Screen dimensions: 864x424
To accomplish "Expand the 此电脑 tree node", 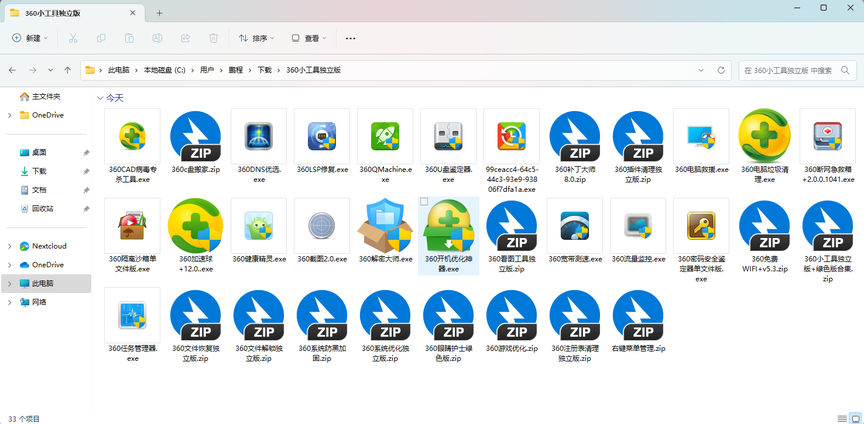I will [x=10, y=283].
